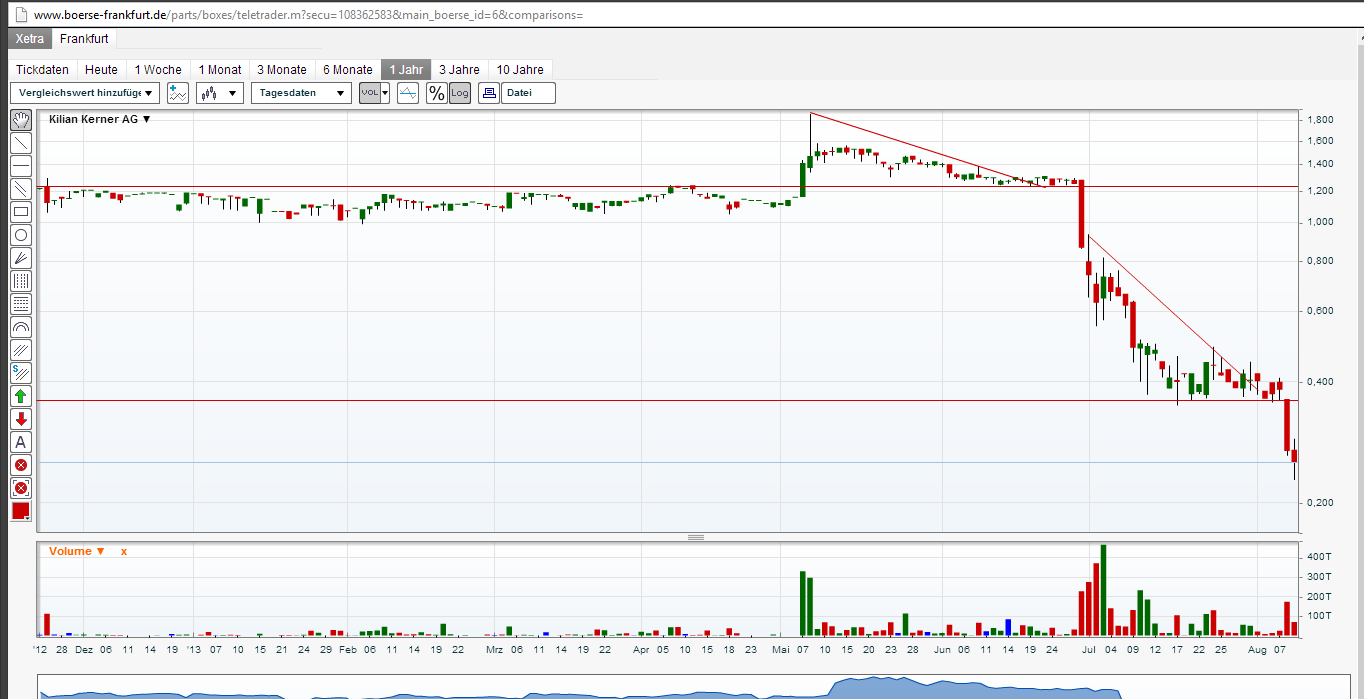1364x699 pixels.
Task: Click the 0,400 price axis label
Action: [1320, 382]
